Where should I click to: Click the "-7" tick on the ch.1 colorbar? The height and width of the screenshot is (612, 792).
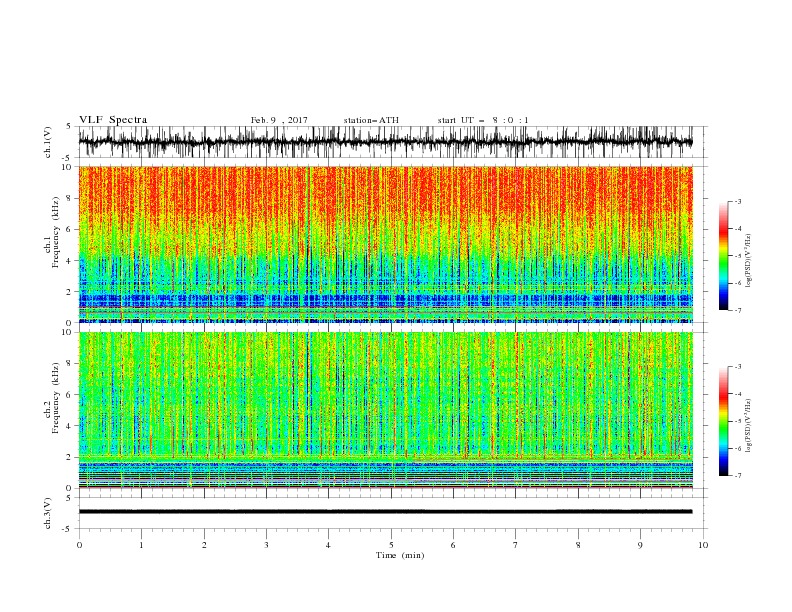point(737,310)
